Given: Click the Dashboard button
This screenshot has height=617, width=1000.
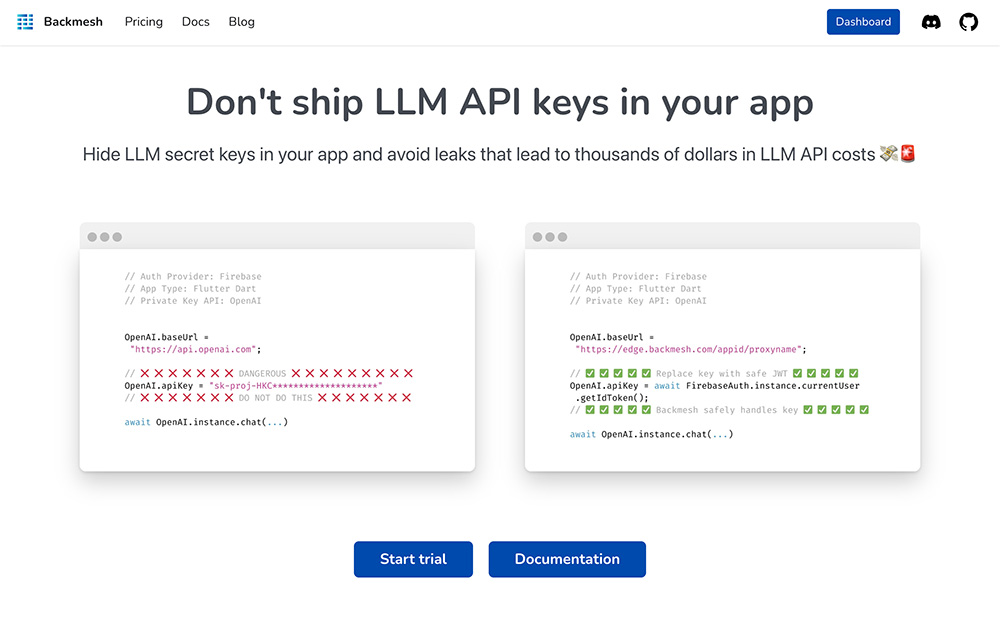Looking at the screenshot, I should (x=863, y=22).
